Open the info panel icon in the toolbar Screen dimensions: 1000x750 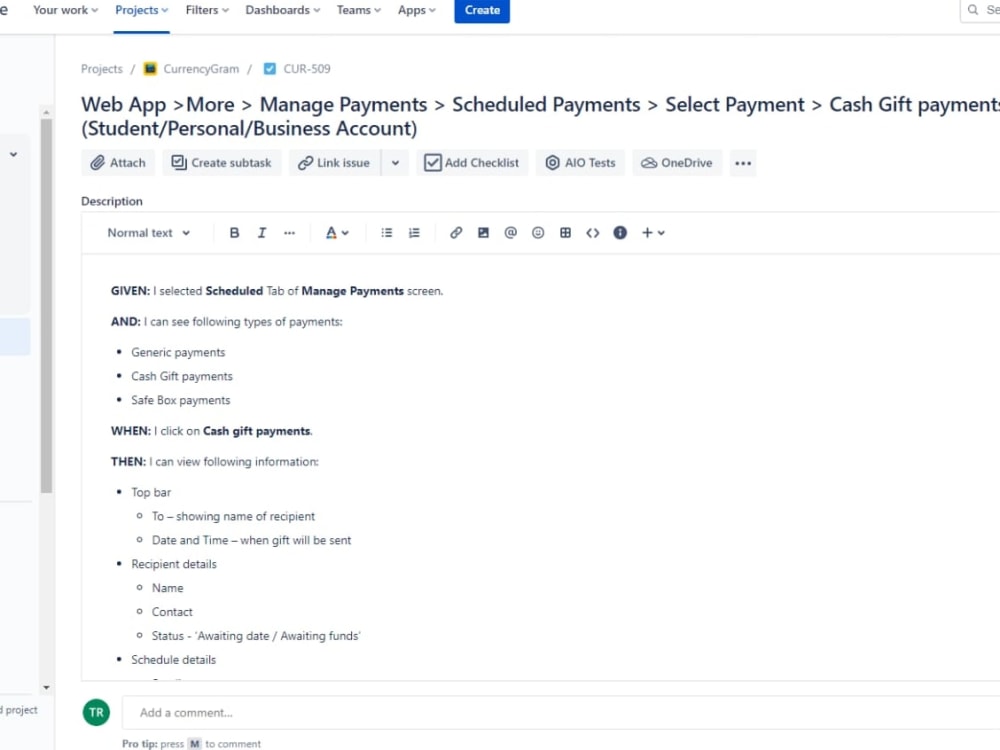(x=620, y=232)
